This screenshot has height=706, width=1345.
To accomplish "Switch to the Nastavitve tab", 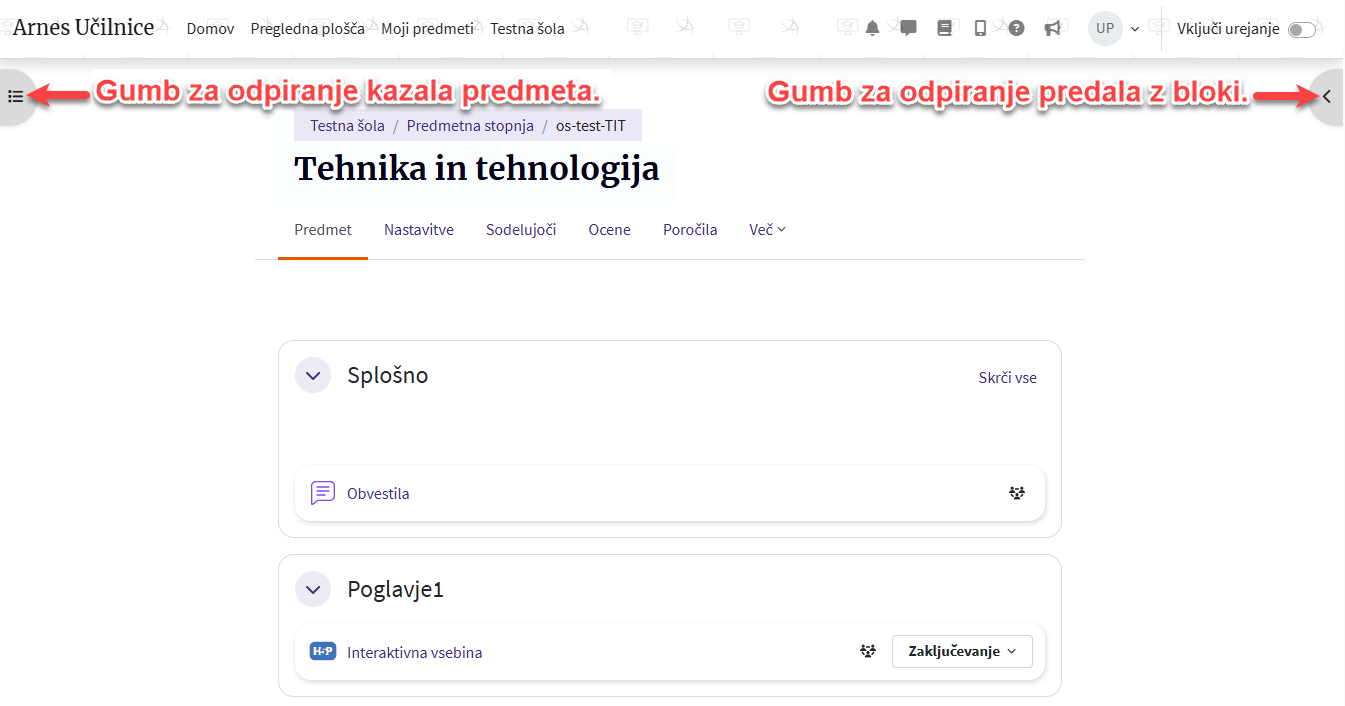I will [x=419, y=230].
